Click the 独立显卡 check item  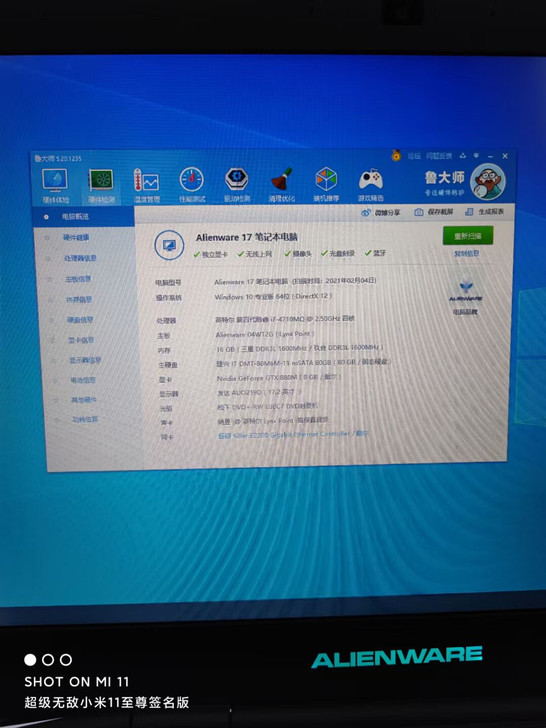point(211,254)
